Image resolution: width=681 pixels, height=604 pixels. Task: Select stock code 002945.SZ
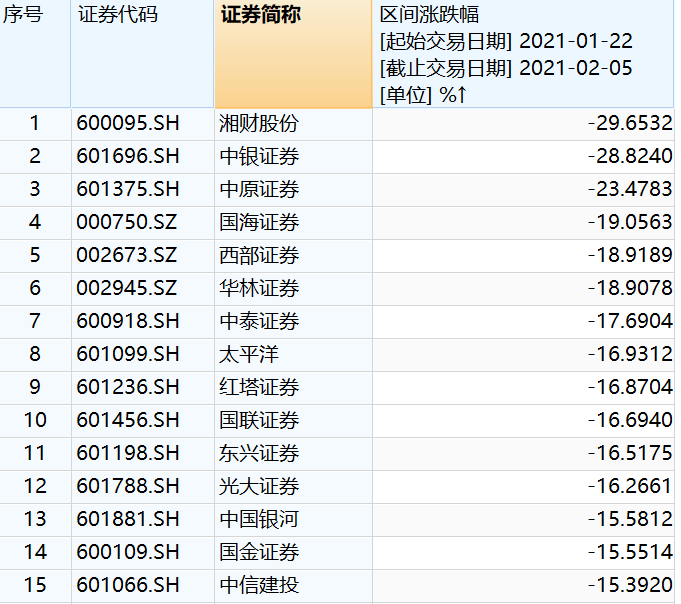[126, 288]
